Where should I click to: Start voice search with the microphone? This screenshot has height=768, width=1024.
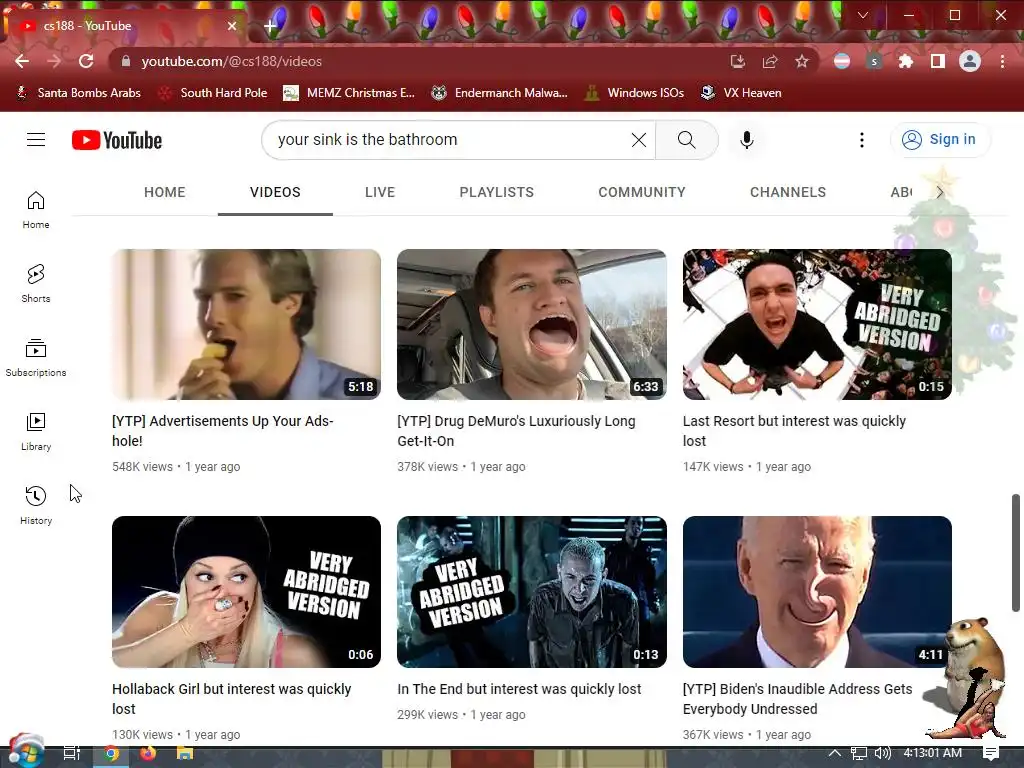coord(746,140)
